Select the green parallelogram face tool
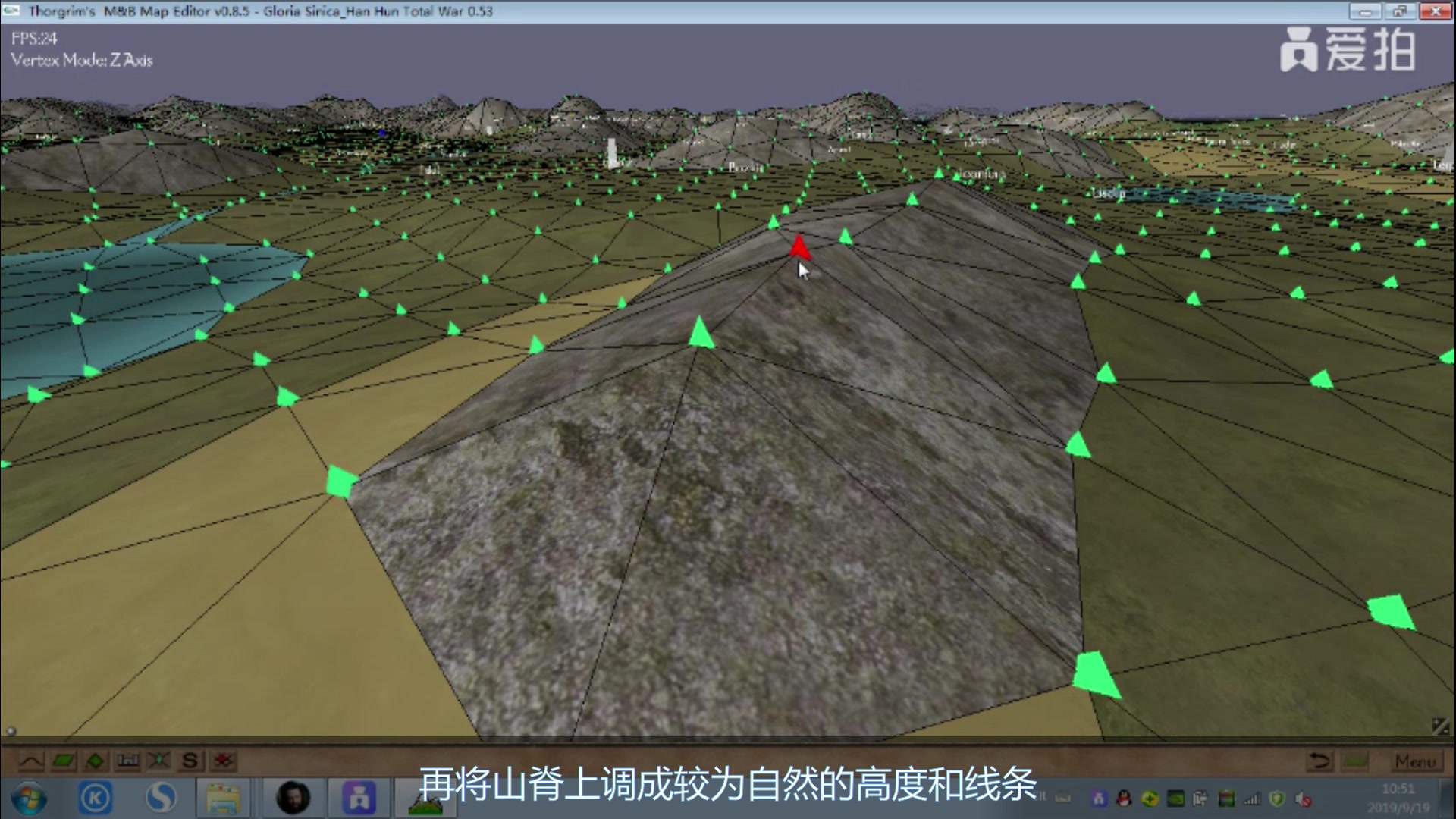The image size is (1456, 819). click(x=64, y=760)
